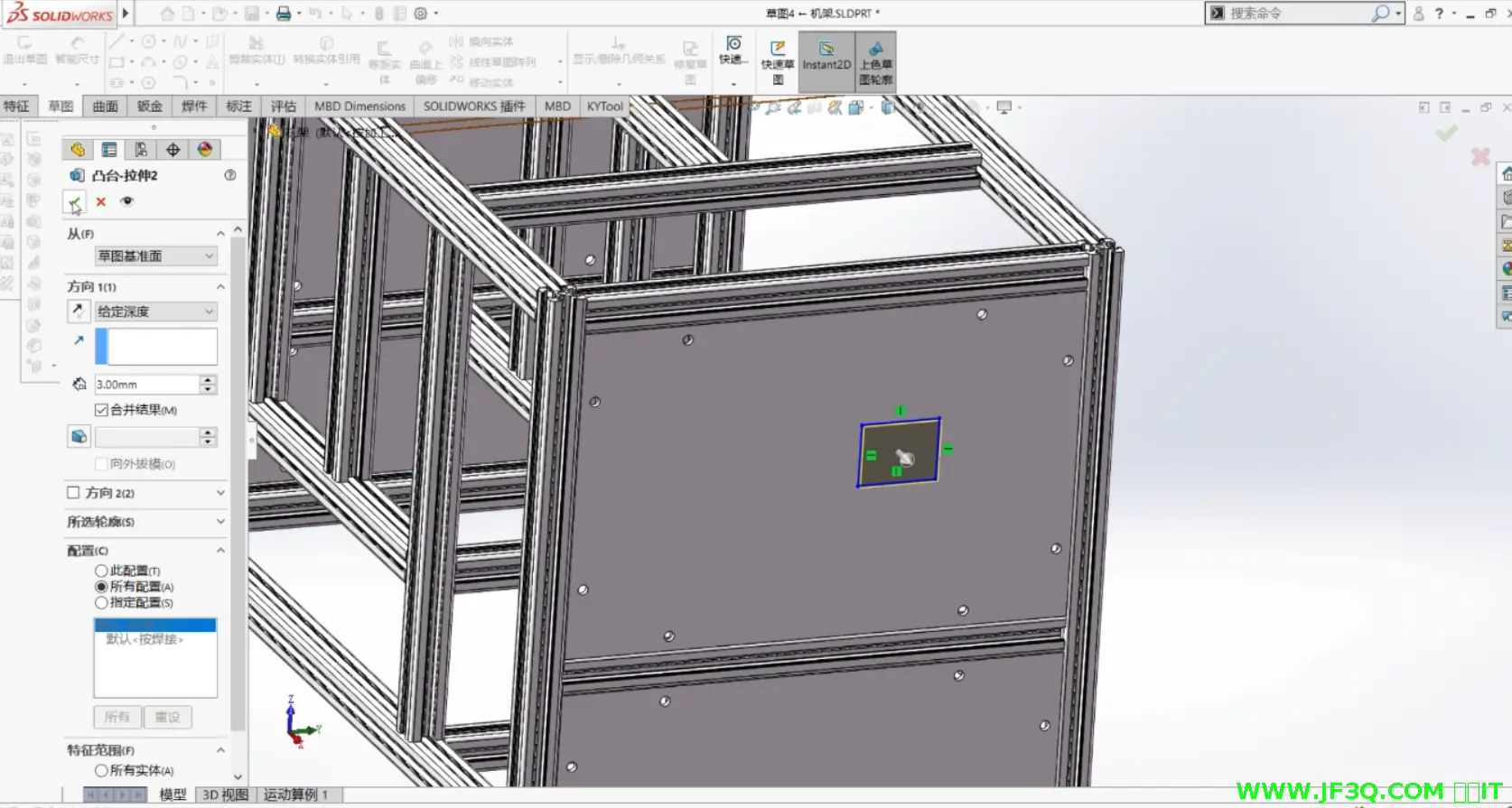
Task: Expand the 方向 2 section chevron
Action: coord(220,493)
